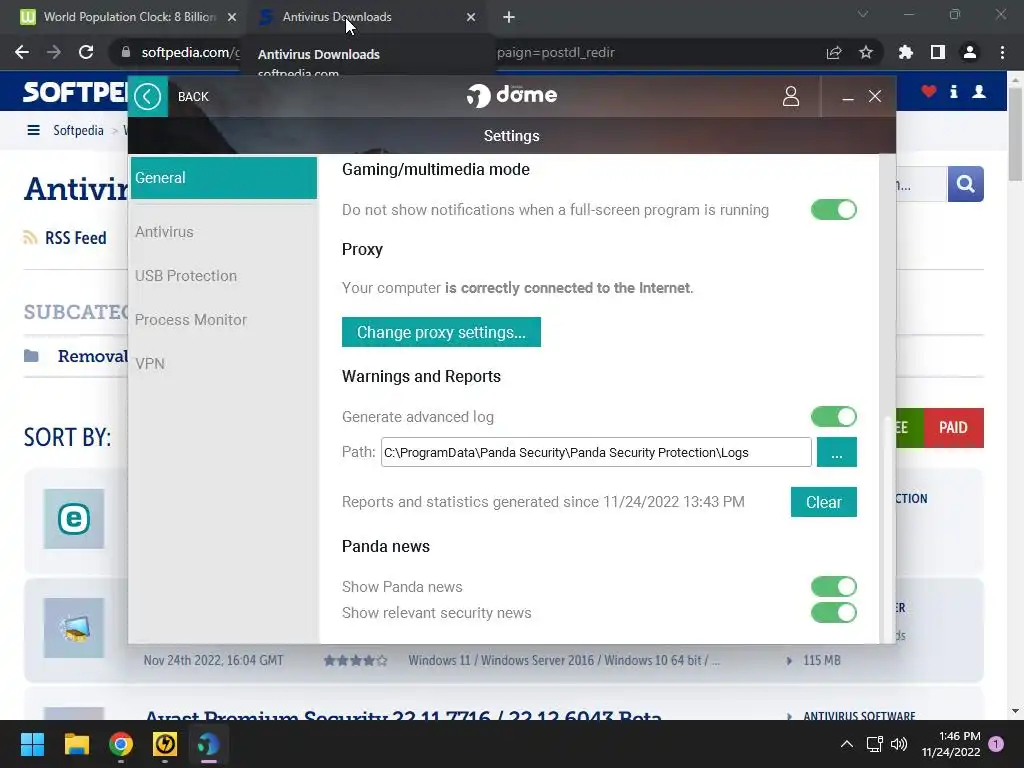Screen dimensions: 1024x768
Task: Open Avast Premium Security listing link
Action: (403, 715)
